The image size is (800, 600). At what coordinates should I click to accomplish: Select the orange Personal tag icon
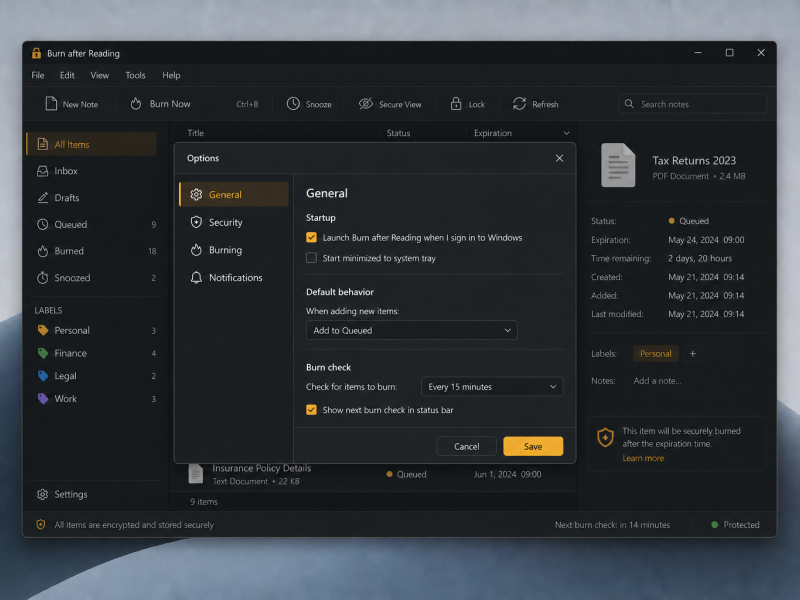click(43, 331)
